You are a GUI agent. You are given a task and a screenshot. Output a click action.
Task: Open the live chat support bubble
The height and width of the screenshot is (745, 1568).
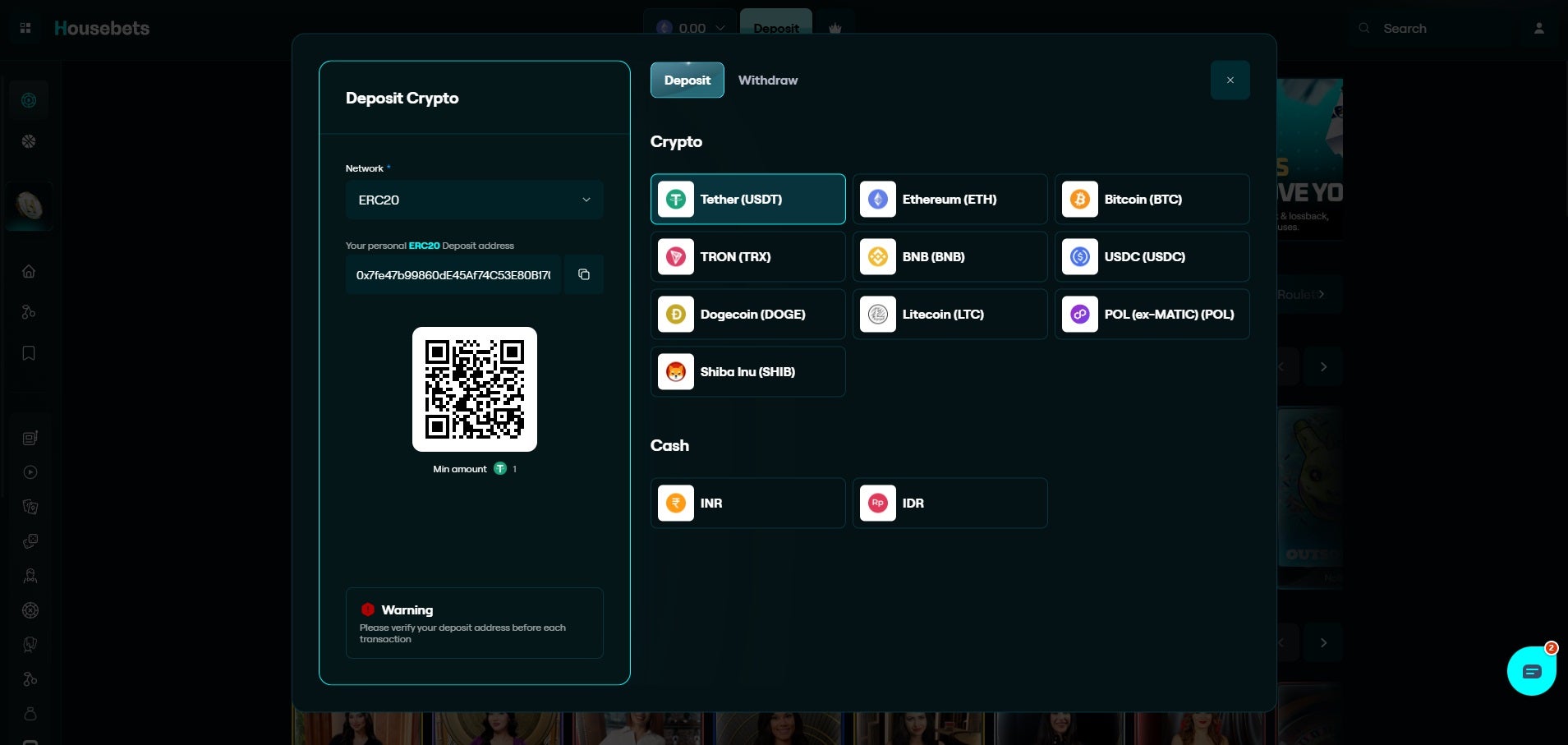1531,671
